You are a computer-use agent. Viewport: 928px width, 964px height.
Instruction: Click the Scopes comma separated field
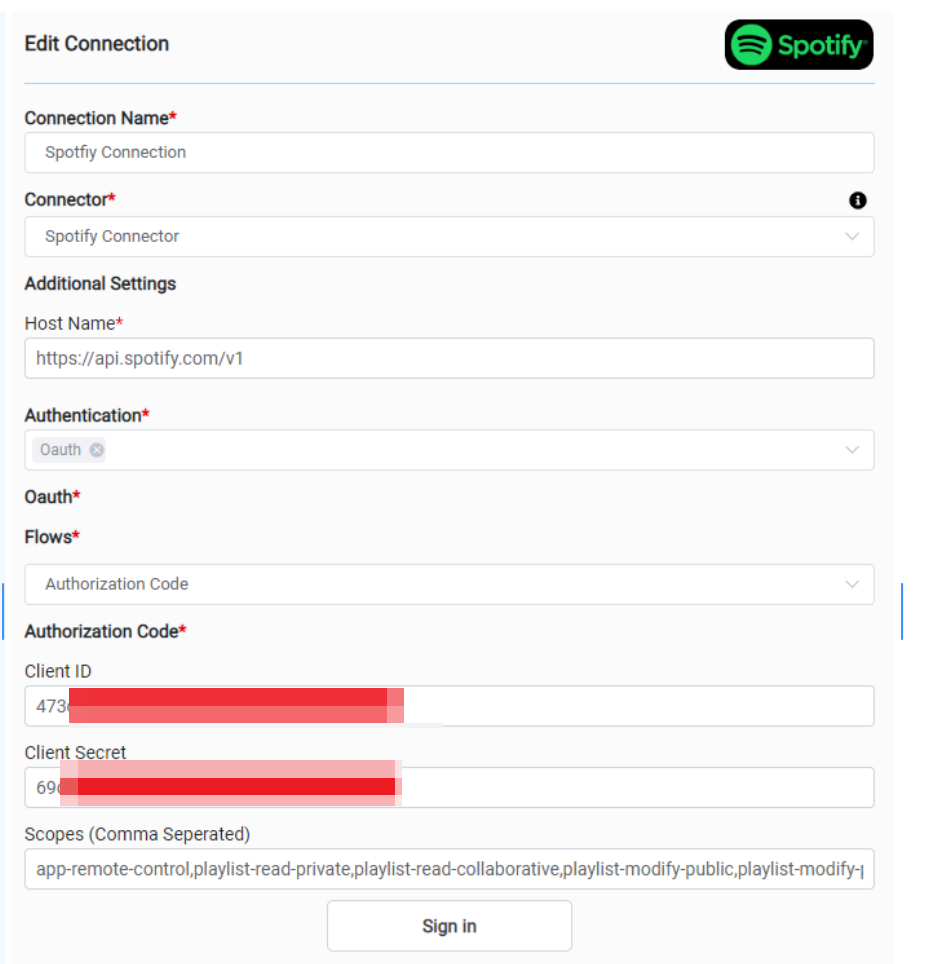(x=449, y=869)
